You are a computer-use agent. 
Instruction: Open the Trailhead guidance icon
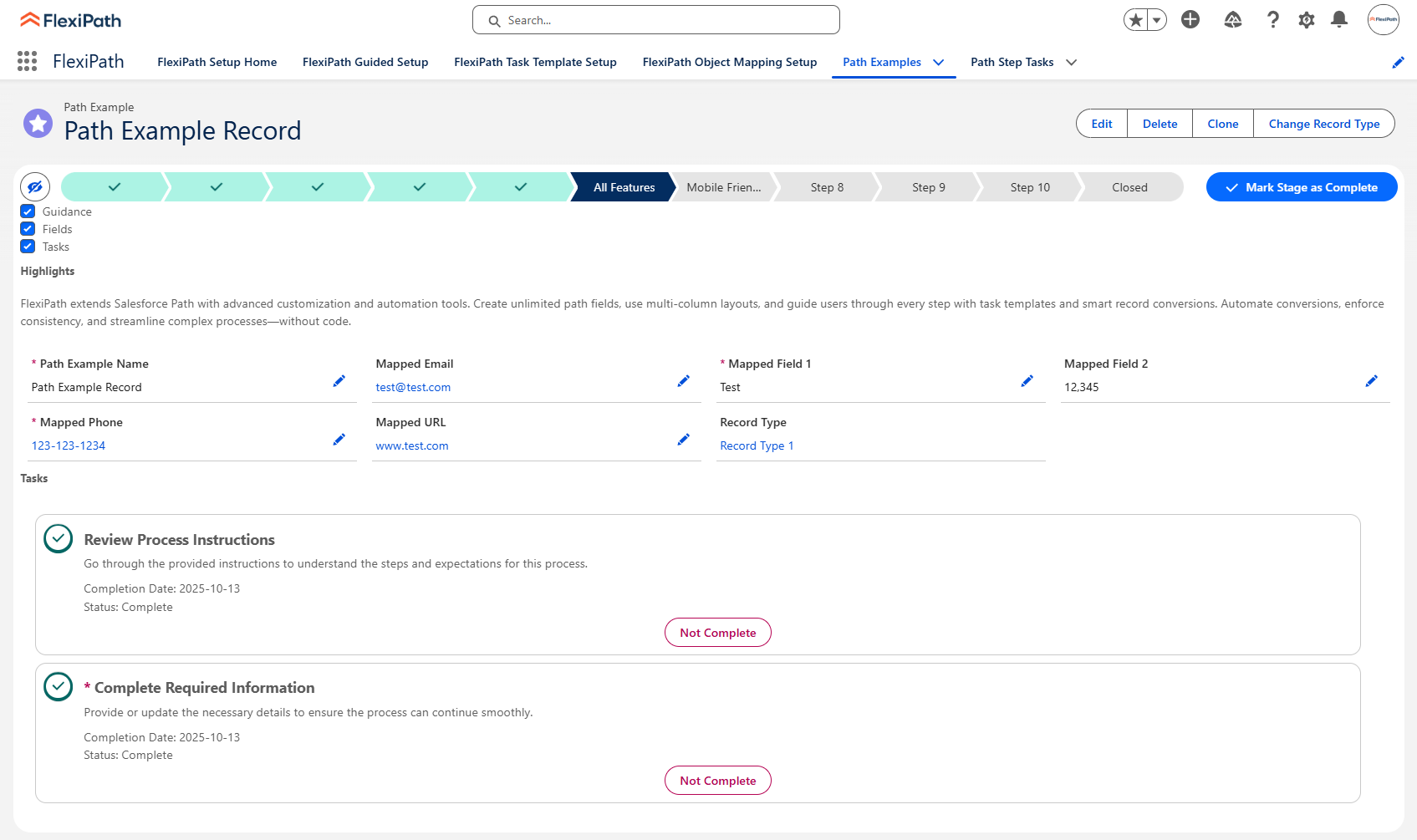pyautogui.click(x=1232, y=20)
